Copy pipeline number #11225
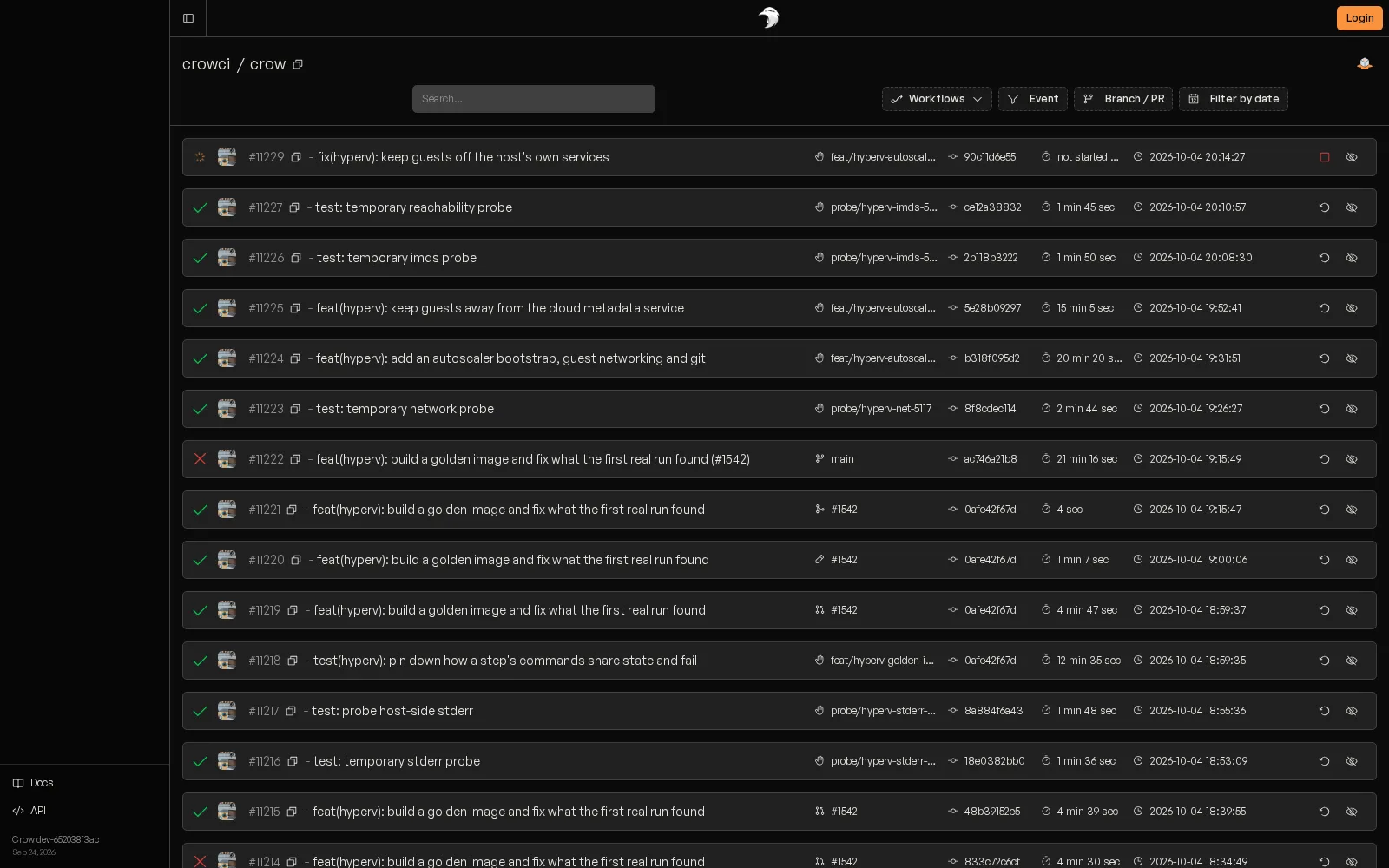The height and width of the screenshot is (868, 1389). tap(295, 308)
